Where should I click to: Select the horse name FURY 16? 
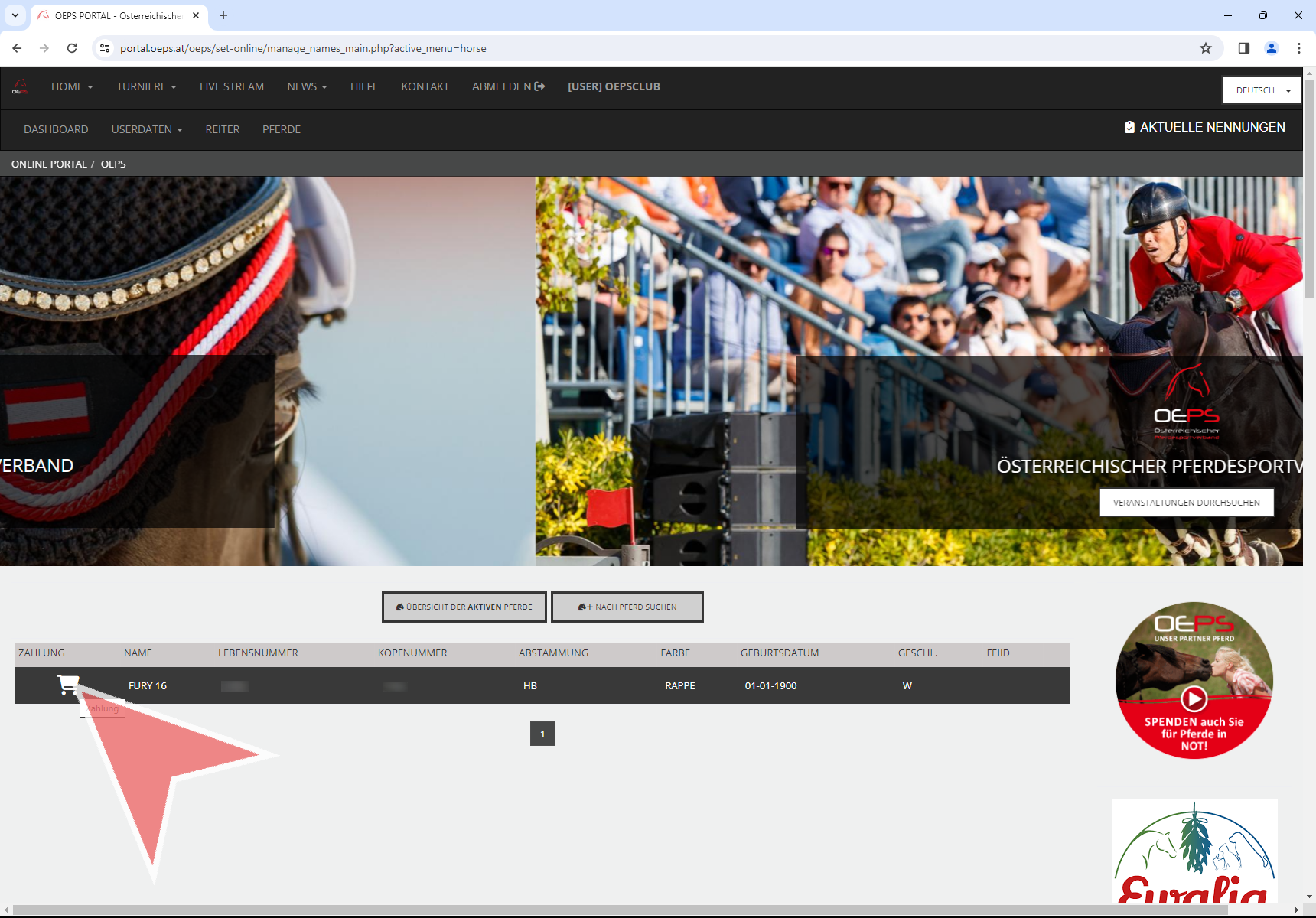pos(148,685)
